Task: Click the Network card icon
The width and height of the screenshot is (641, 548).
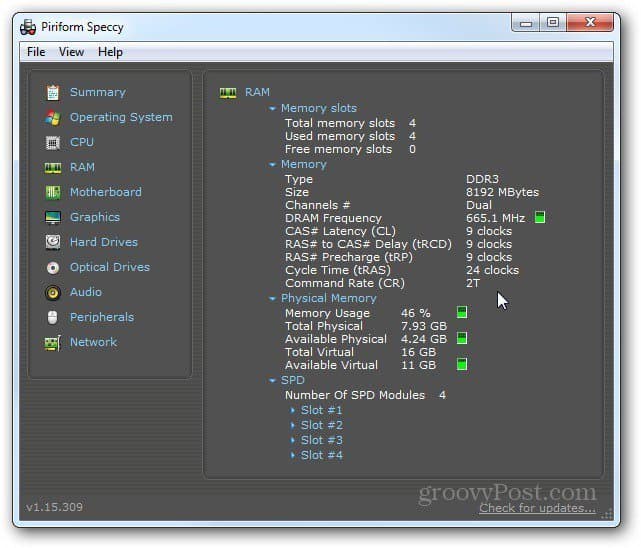Action: pyautogui.click(x=53, y=343)
